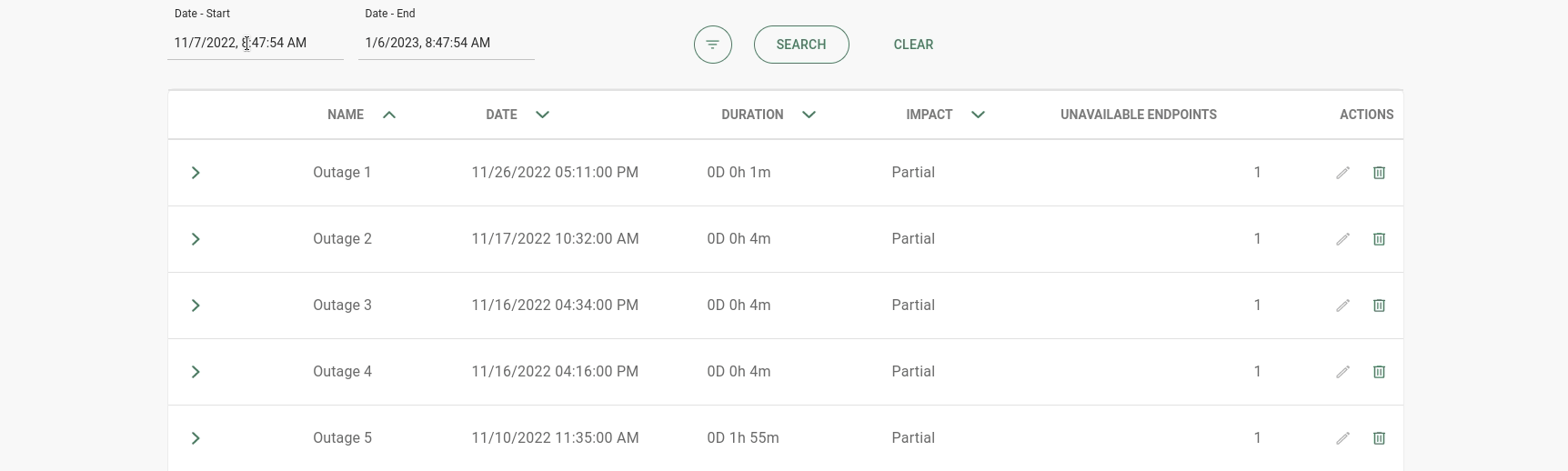This screenshot has width=1568, height=471.
Task: Edit Outage 4 with pencil icon
Action: pyautogui.click(x=1342, y=372)
